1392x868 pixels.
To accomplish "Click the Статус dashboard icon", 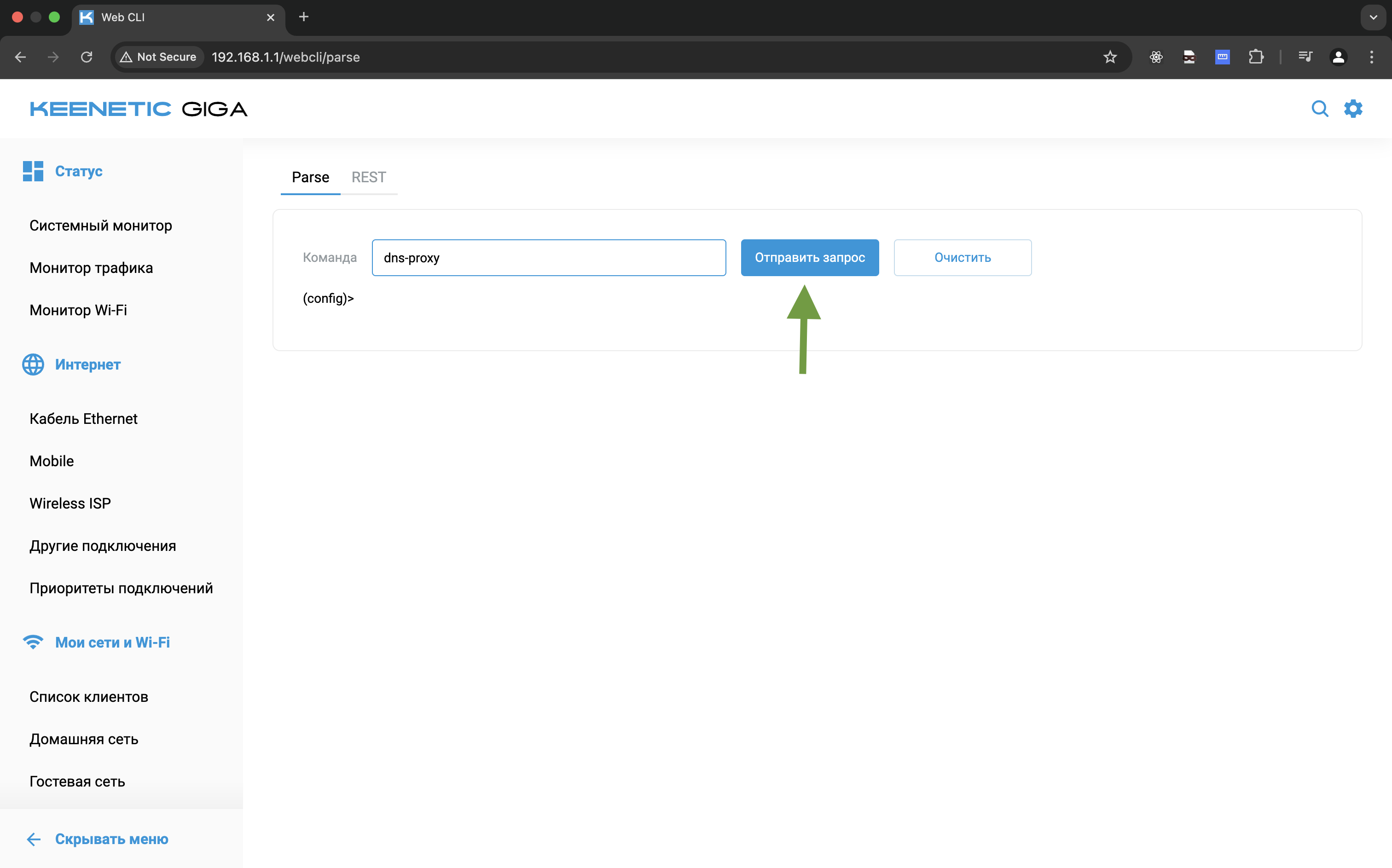I will coord(33,171).
